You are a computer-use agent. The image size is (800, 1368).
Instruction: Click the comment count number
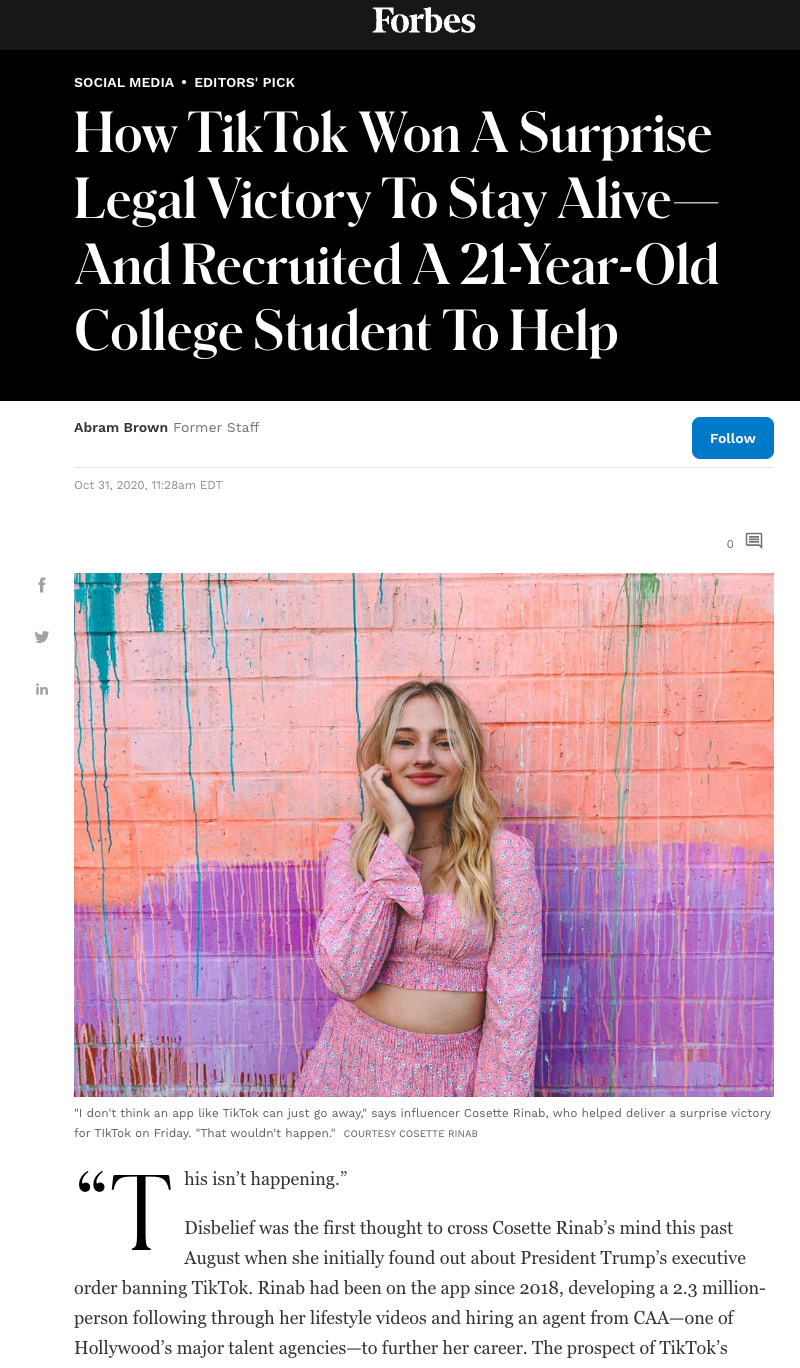point(730,544)
